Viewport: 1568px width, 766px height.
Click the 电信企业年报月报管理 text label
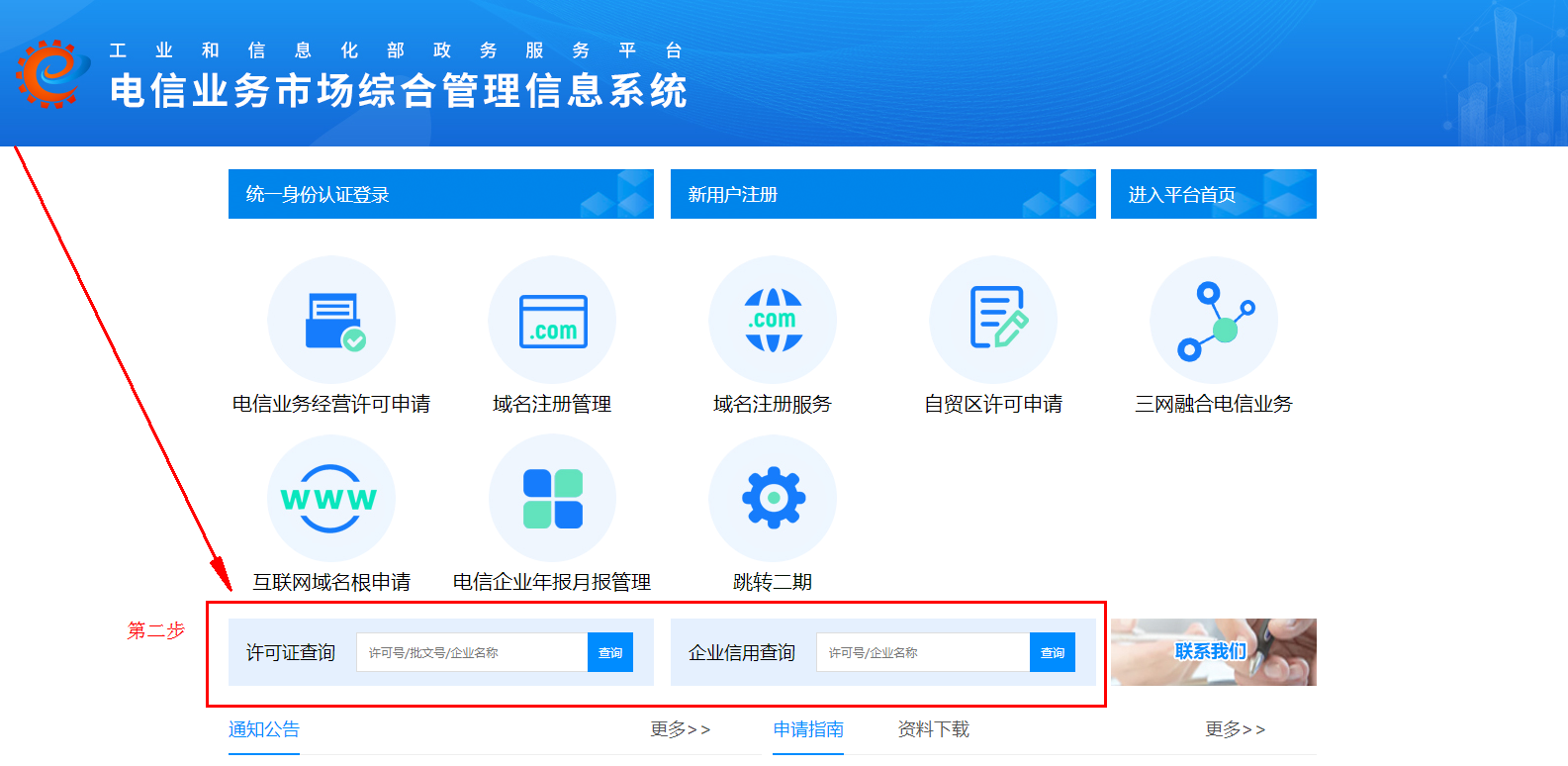552,582
